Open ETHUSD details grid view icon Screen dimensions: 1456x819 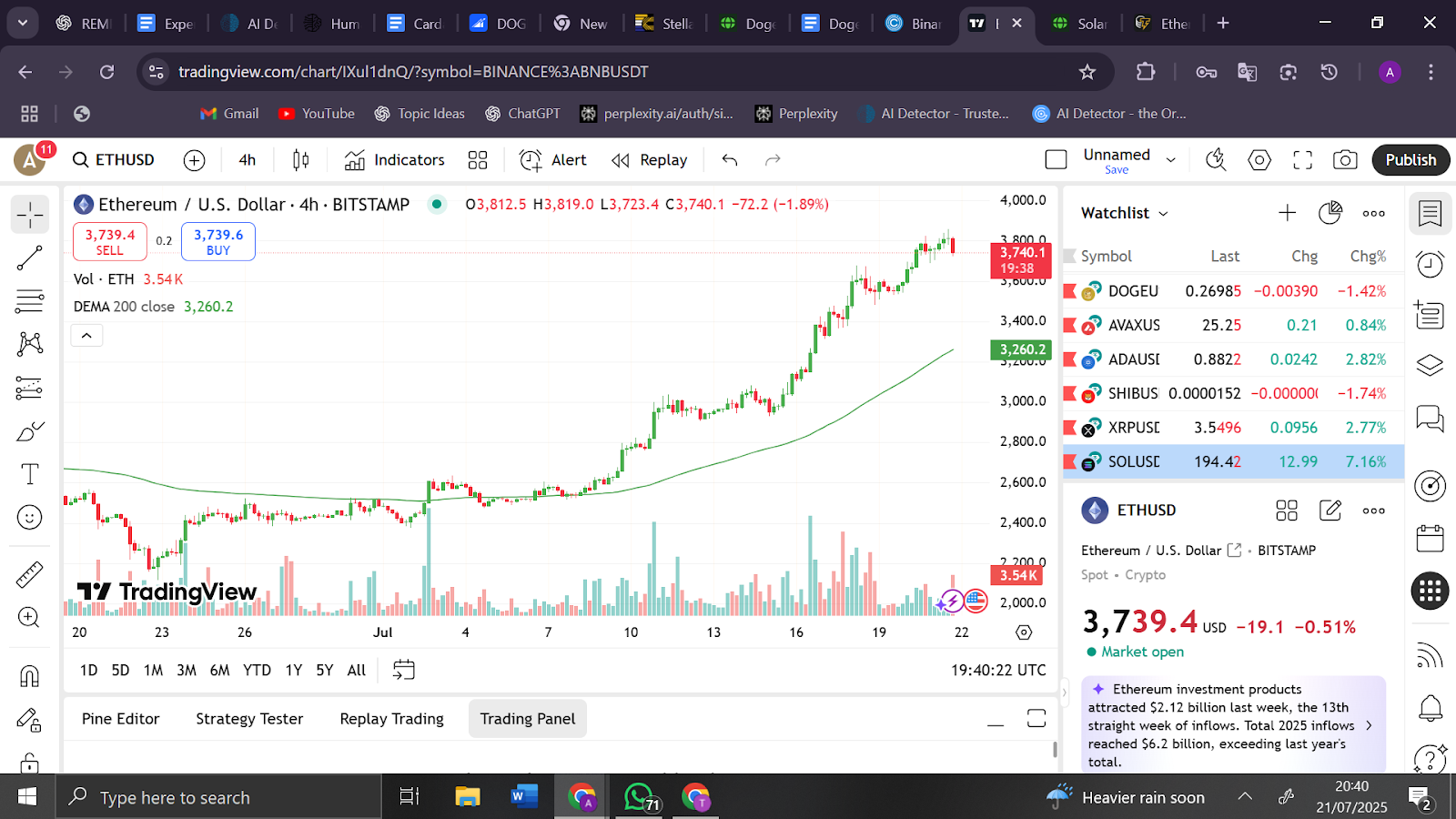(x=1287, y=511)
